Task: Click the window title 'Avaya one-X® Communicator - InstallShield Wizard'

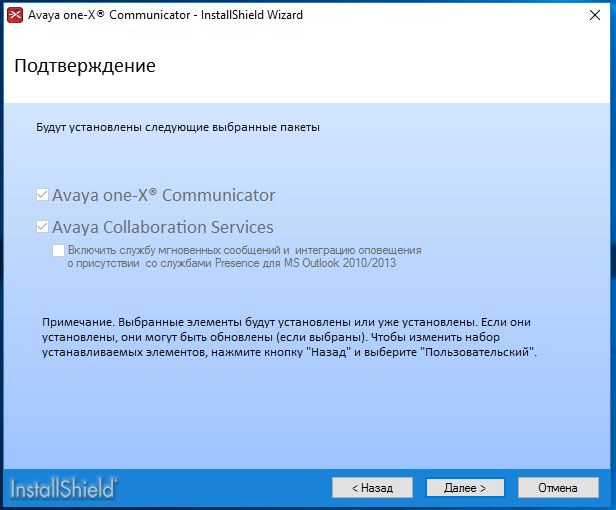Action: pyautogui.click(x=165, y=15)
